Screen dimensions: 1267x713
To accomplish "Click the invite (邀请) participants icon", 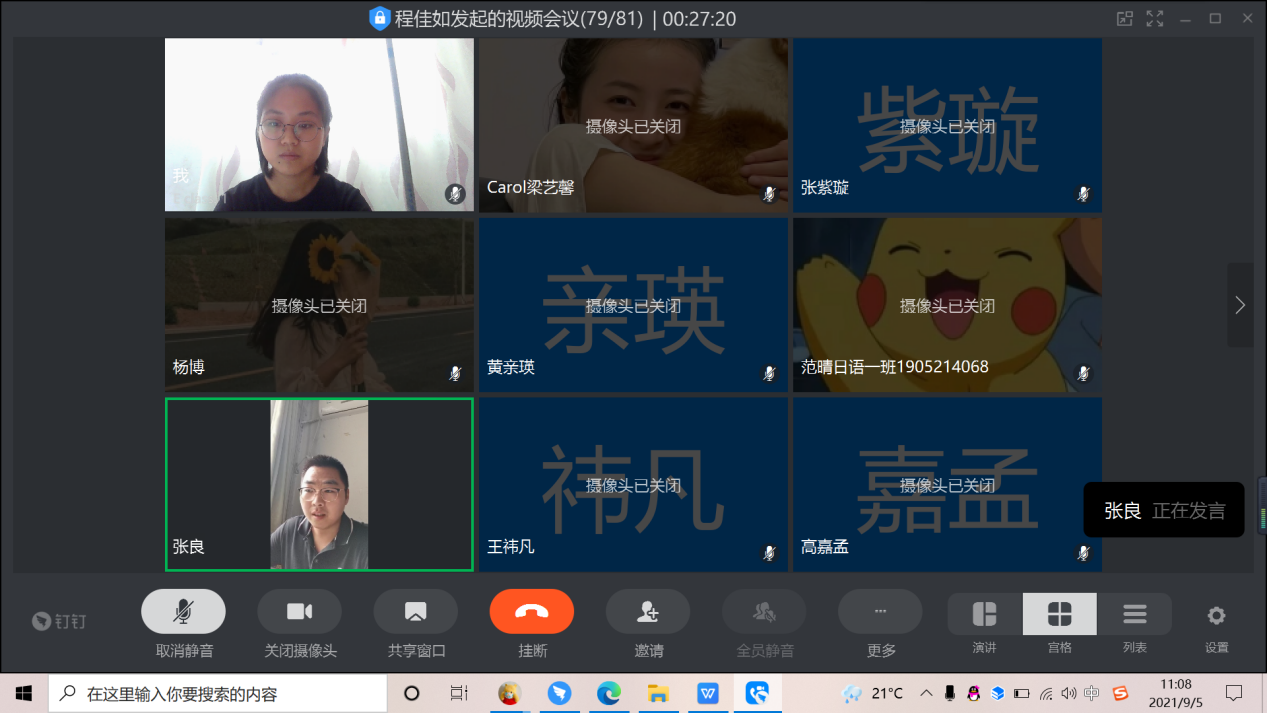I will (x=647, y=612).
